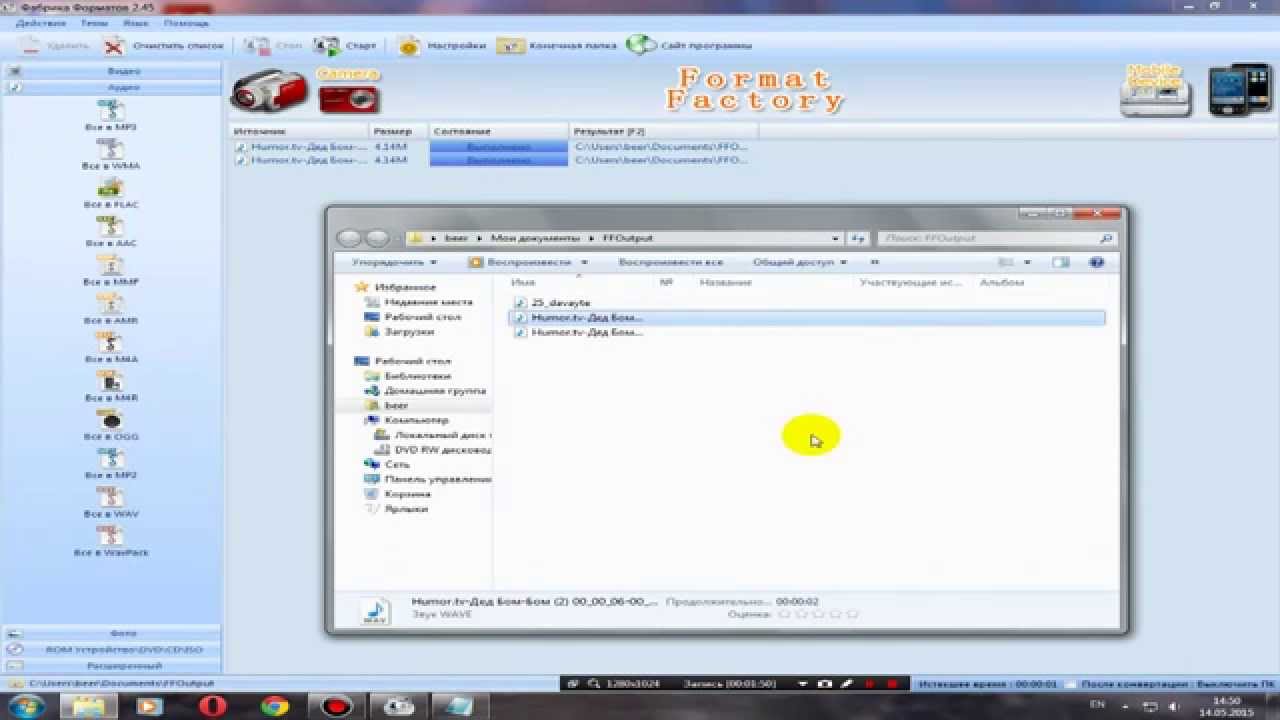
Task: Open the 'Все в WavPack' converter
Action: pos(110,540)
